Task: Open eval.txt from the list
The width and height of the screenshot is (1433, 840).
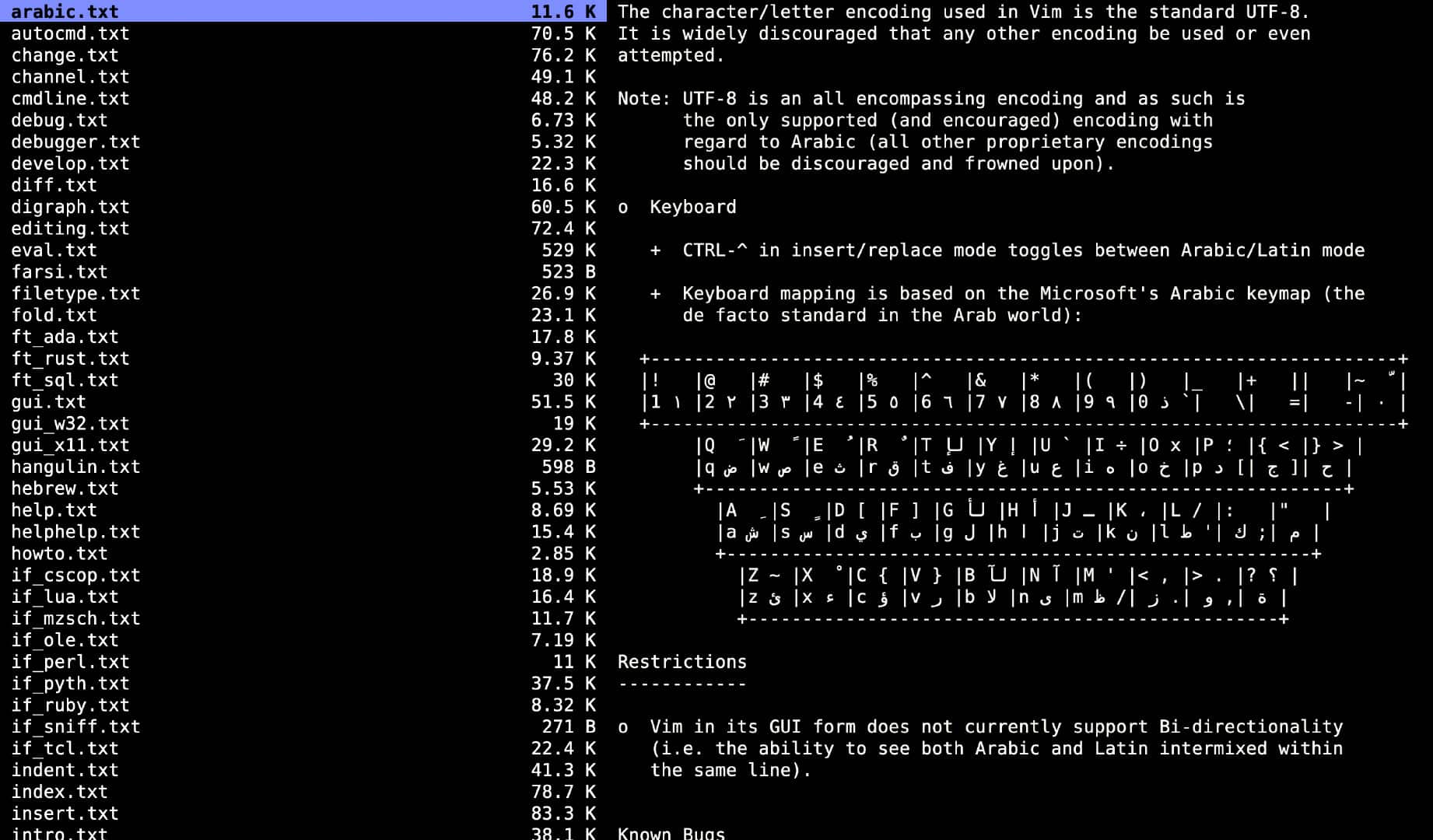Action: (303, 250)
